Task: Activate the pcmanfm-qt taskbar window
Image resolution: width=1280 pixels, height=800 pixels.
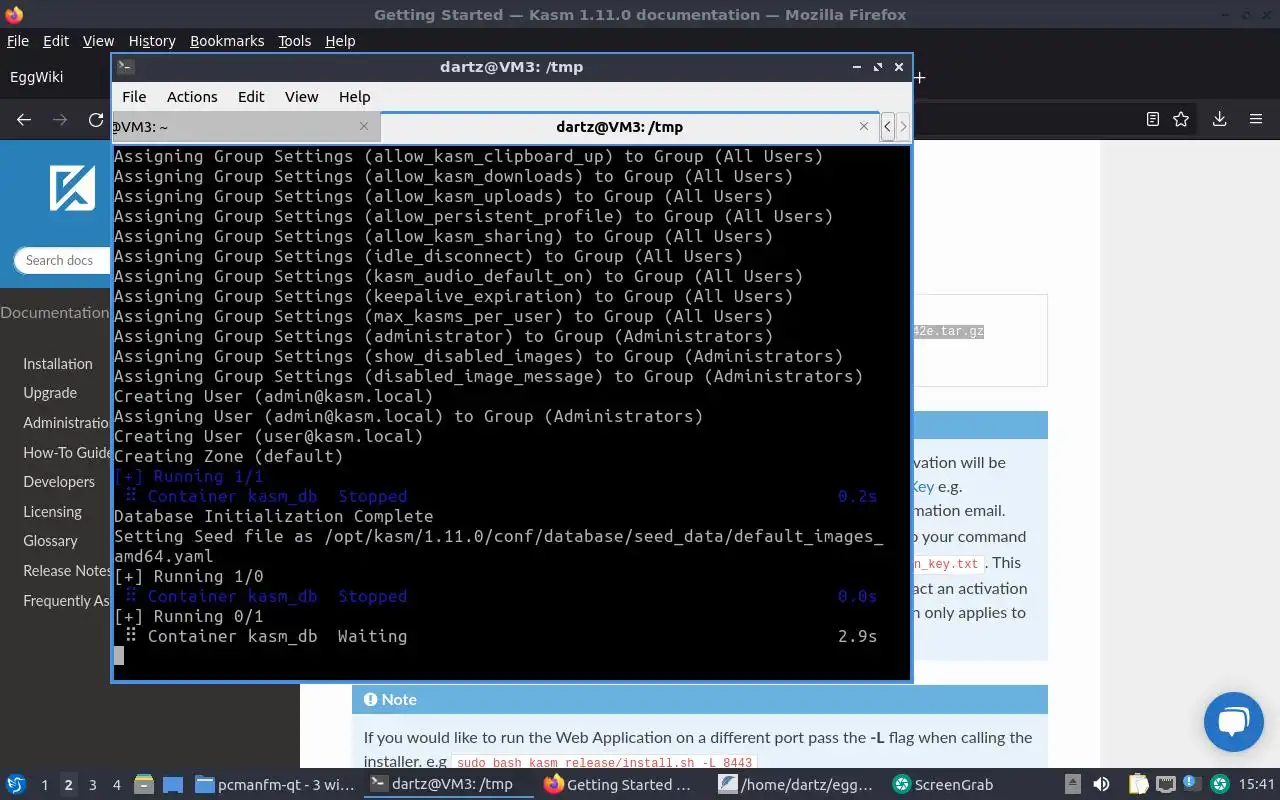Action: (x=274, y=785)
